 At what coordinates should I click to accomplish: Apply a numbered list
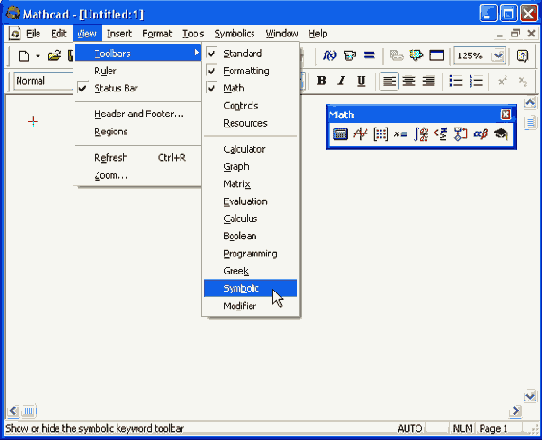[x=476, y=81]
